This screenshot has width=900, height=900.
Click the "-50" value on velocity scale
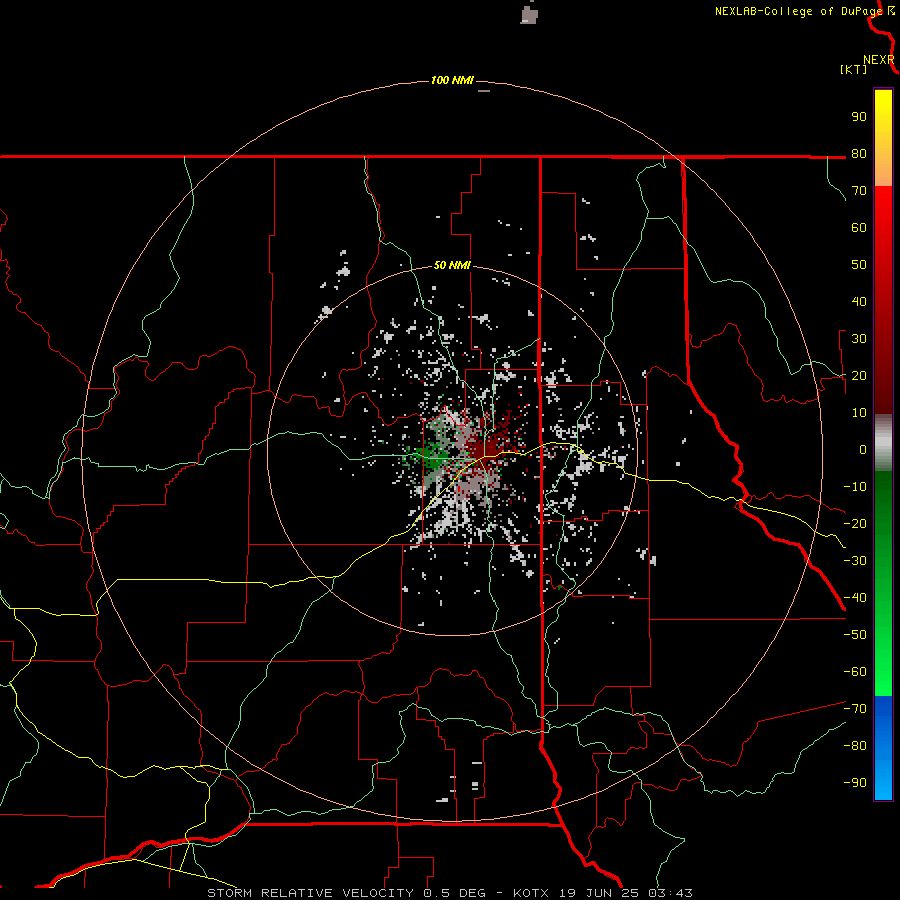tap(855, 635)
